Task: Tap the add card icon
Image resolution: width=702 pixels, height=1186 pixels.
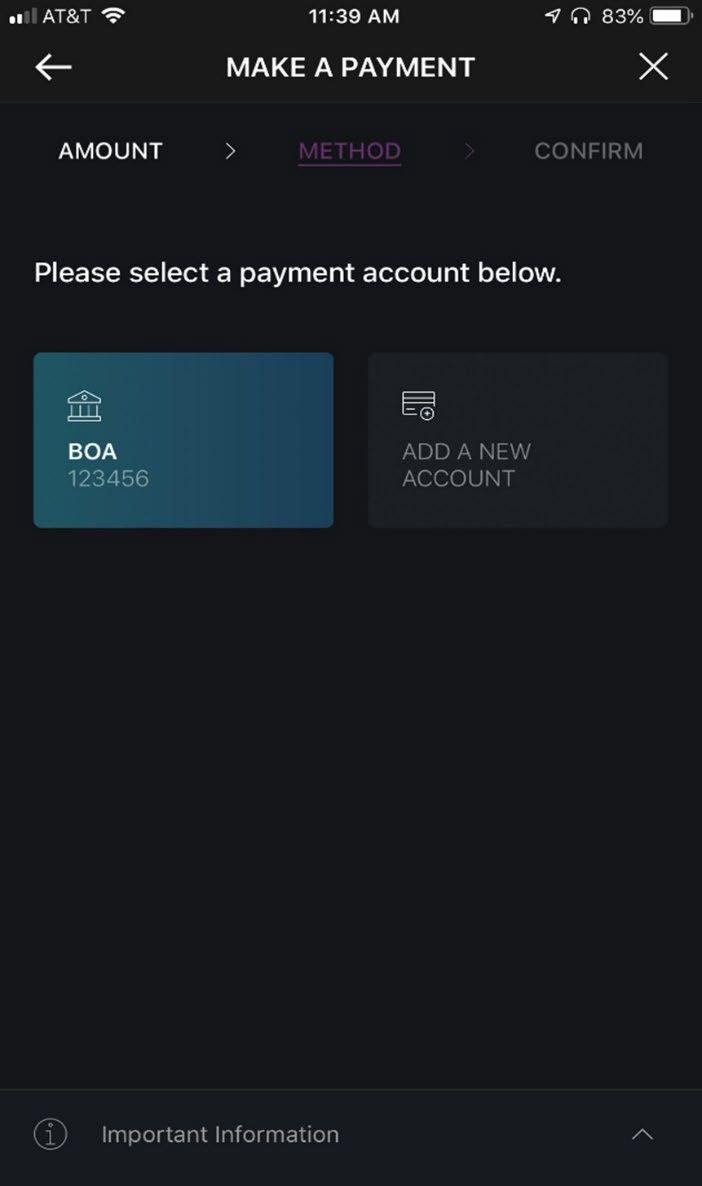Action: 418,405
